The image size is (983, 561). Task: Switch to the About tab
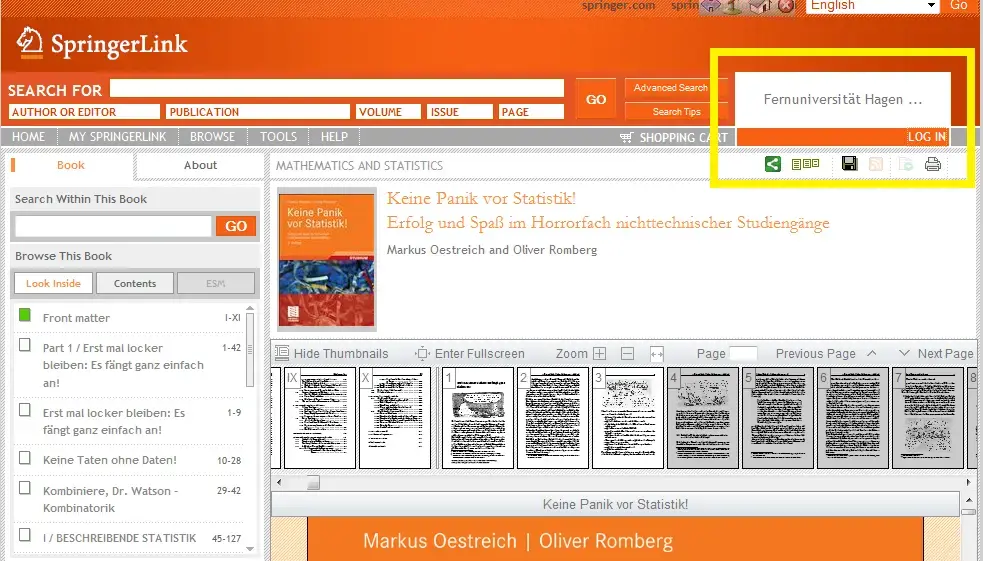point(200,165)
